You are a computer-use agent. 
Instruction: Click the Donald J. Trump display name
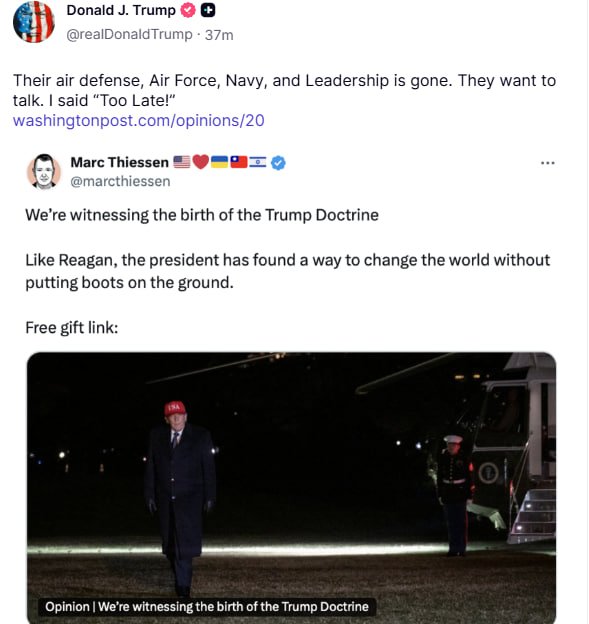coord(121,10)
